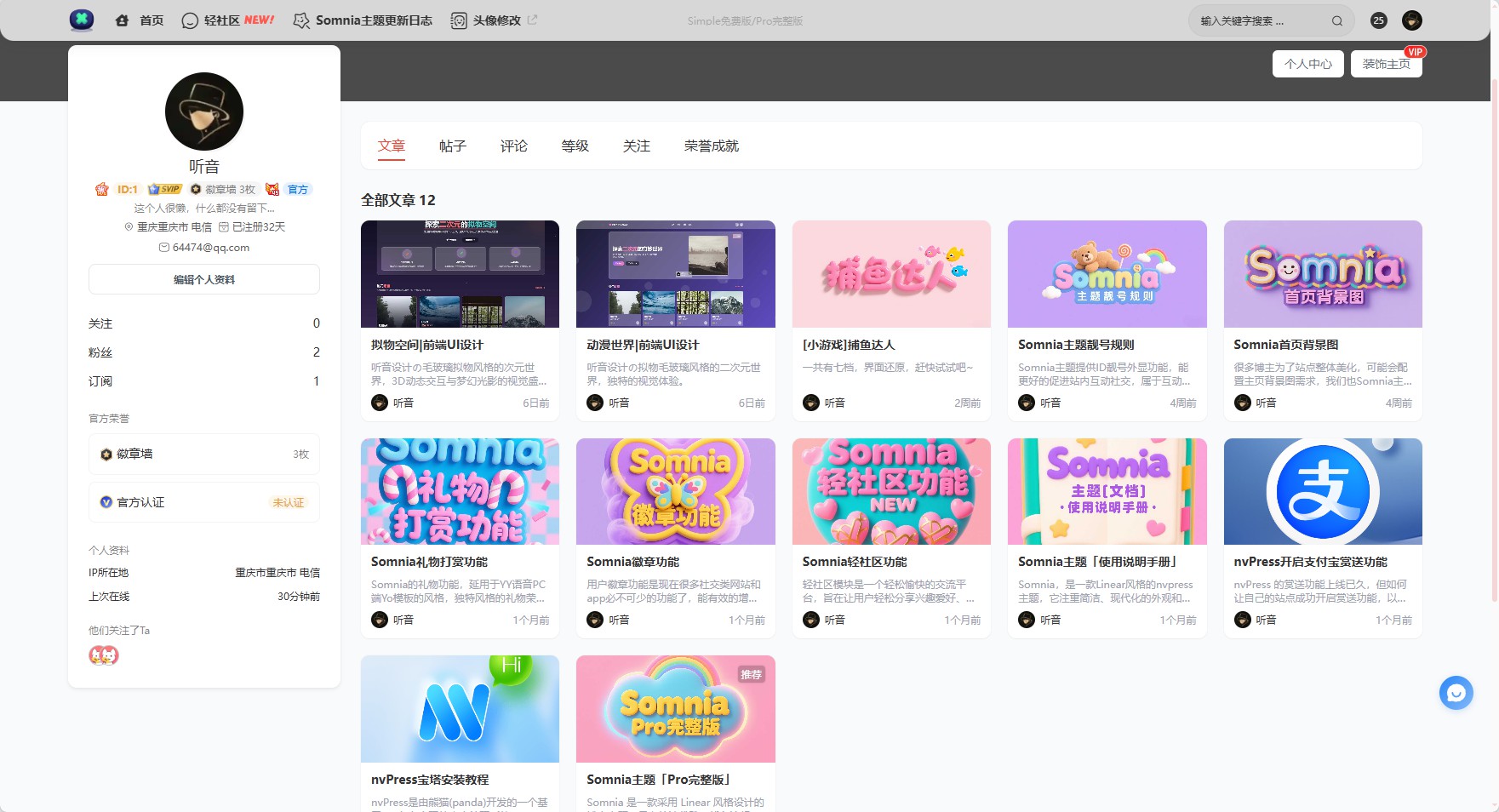Click the author avatar on nvPress开启支付宝赏送功能 card

tap(1243, 620)
